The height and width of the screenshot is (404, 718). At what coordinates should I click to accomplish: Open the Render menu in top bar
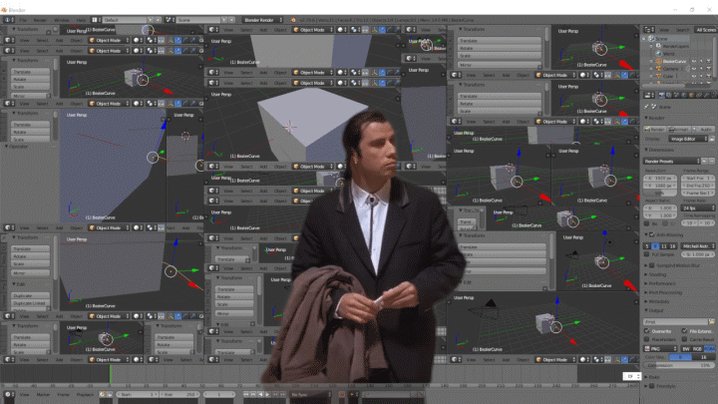(40, 20)
